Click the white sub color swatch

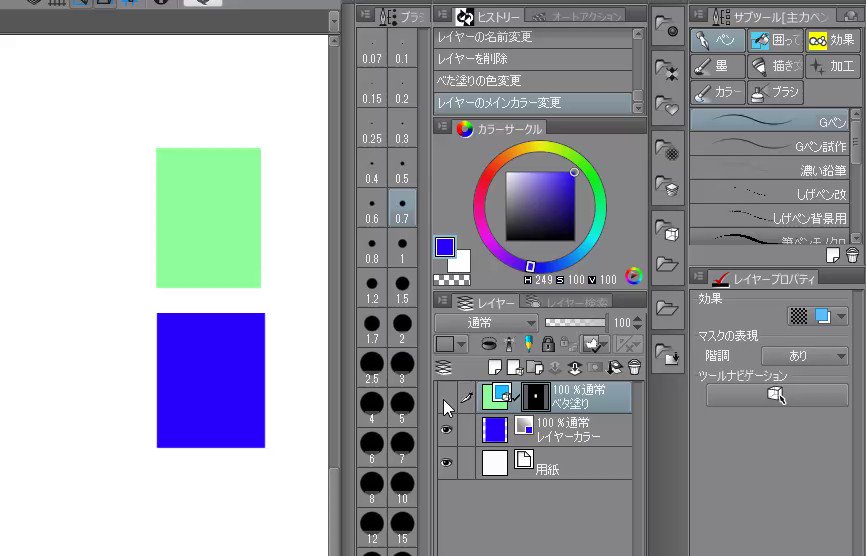point(462,262)
